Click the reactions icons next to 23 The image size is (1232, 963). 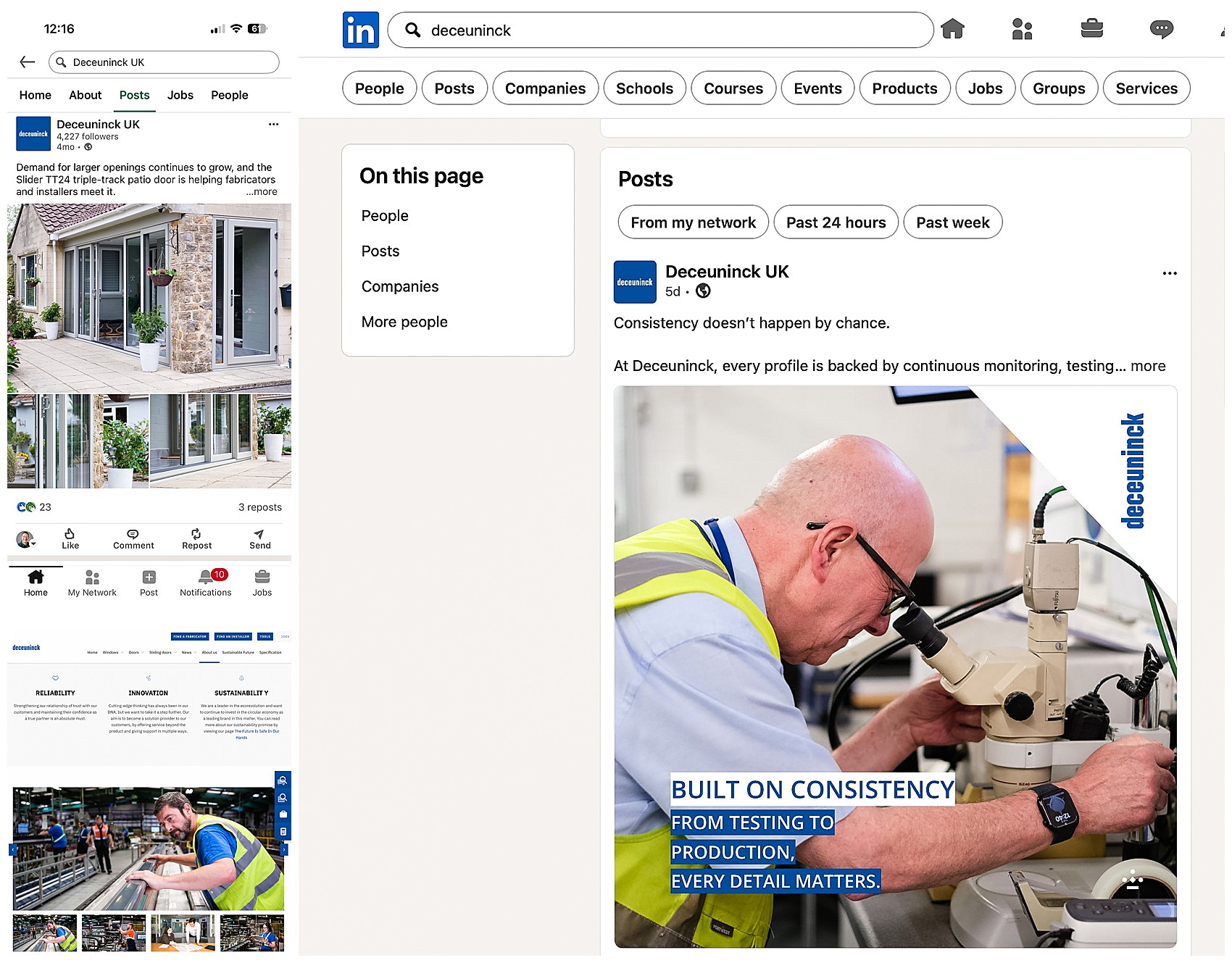(26, 507)
